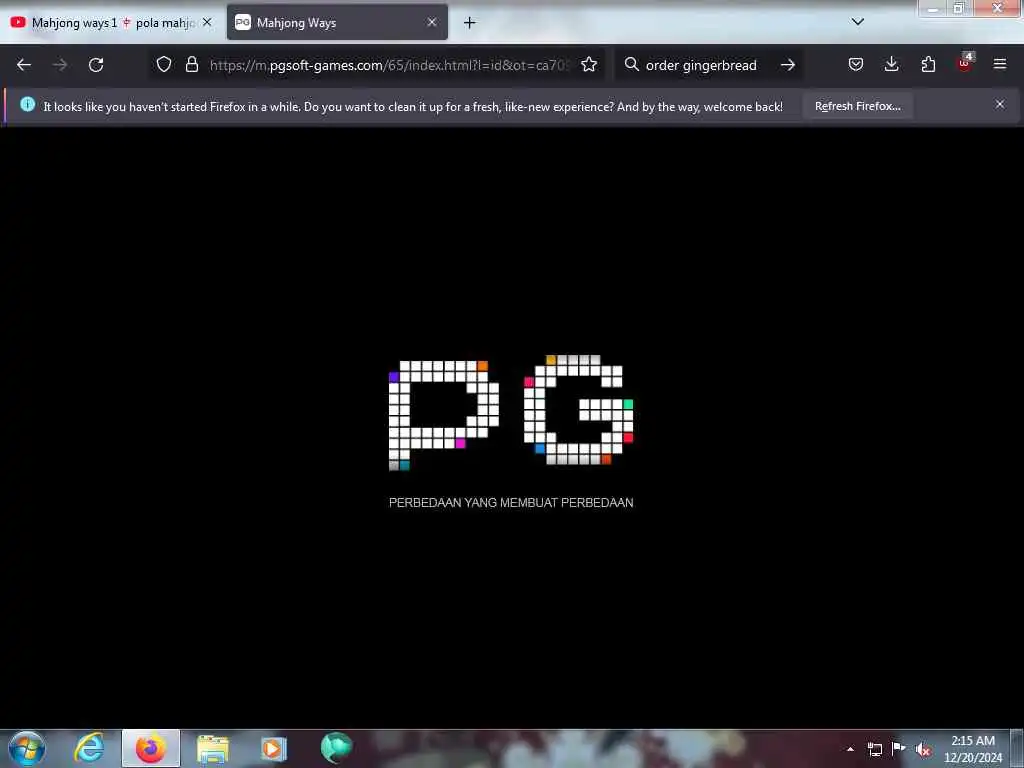Switch to the Mahjong ways 1 YouTube tab

tap(111, 23)
